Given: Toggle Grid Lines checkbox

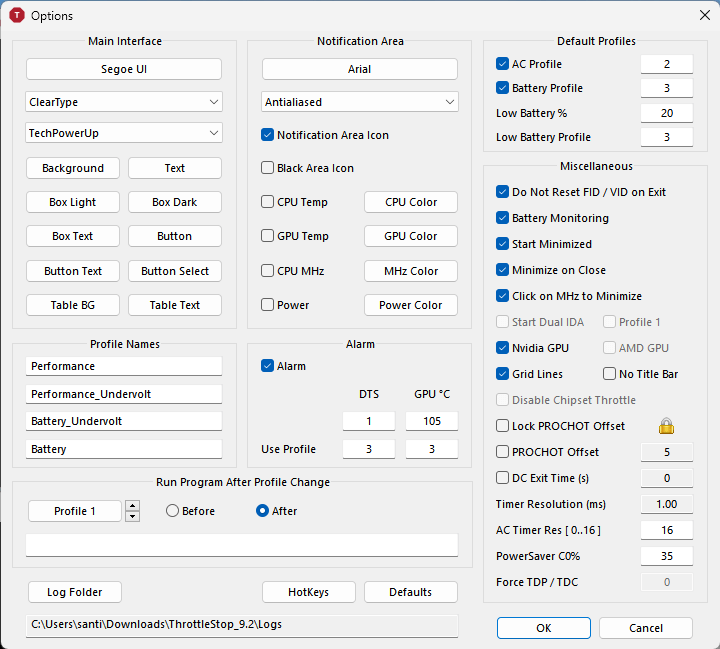Looking at the screenshot, I should (502, 374).
